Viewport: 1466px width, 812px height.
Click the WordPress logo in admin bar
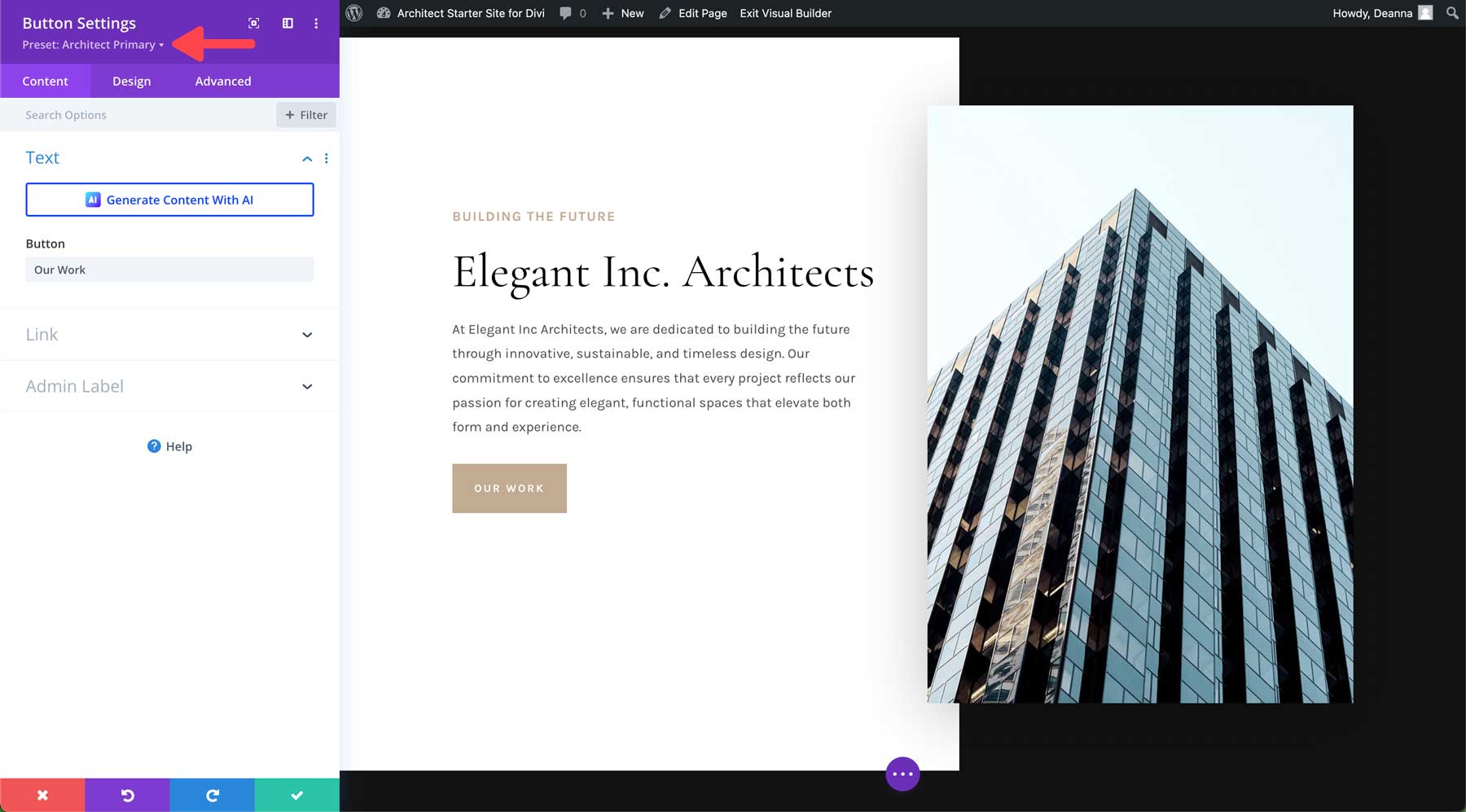tap(353, 13)
